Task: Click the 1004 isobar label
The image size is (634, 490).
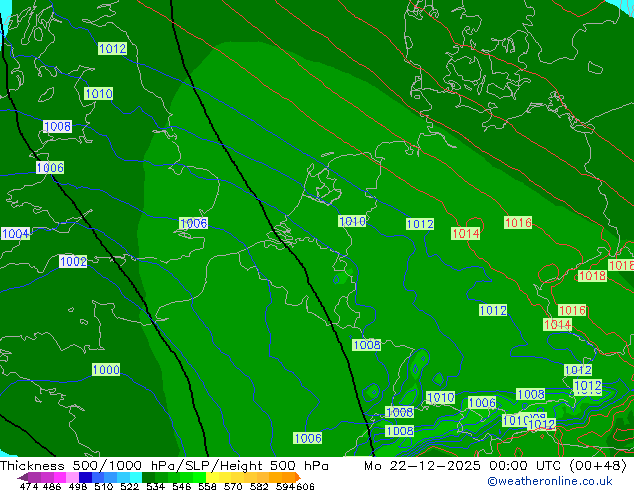Action: tap(15, 234)
